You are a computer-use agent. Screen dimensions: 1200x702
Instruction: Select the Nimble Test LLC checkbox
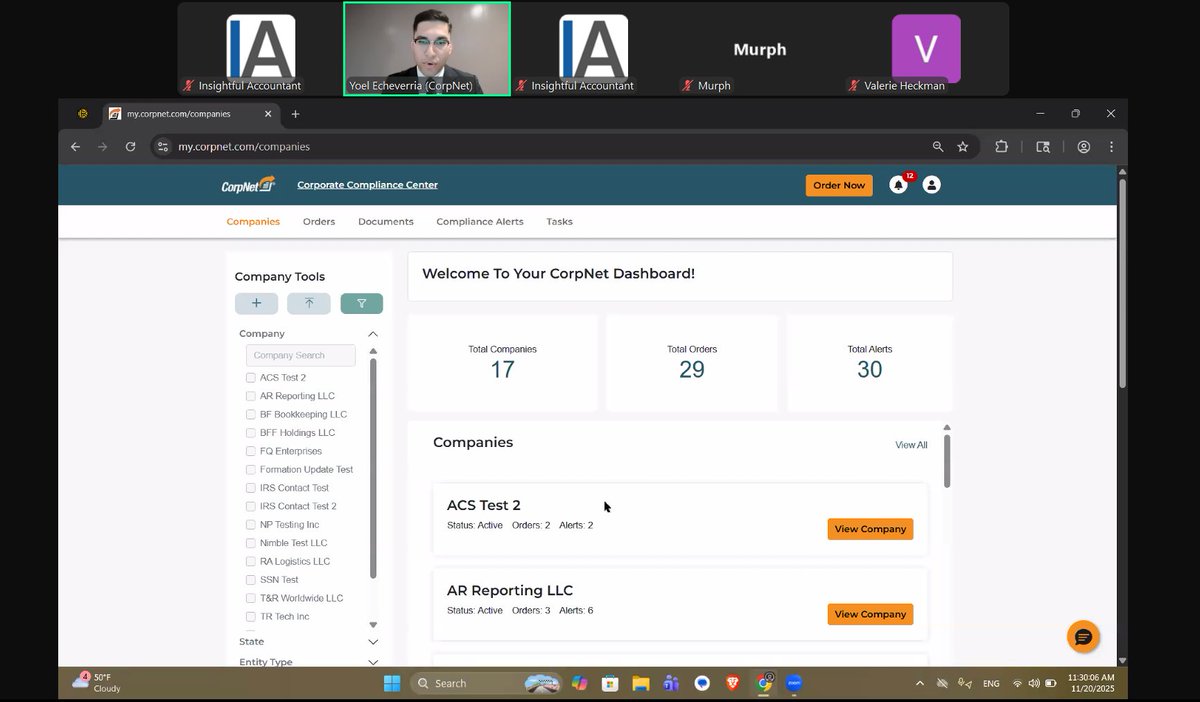pyautogui.click(x=249, y=542)
